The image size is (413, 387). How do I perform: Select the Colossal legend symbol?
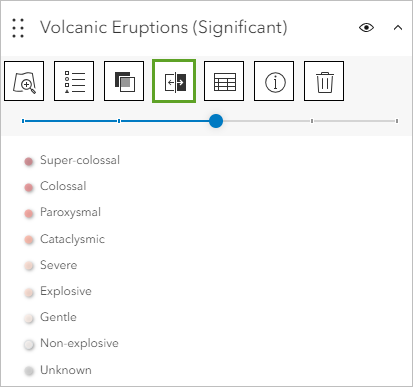click(x=29, y=188)
